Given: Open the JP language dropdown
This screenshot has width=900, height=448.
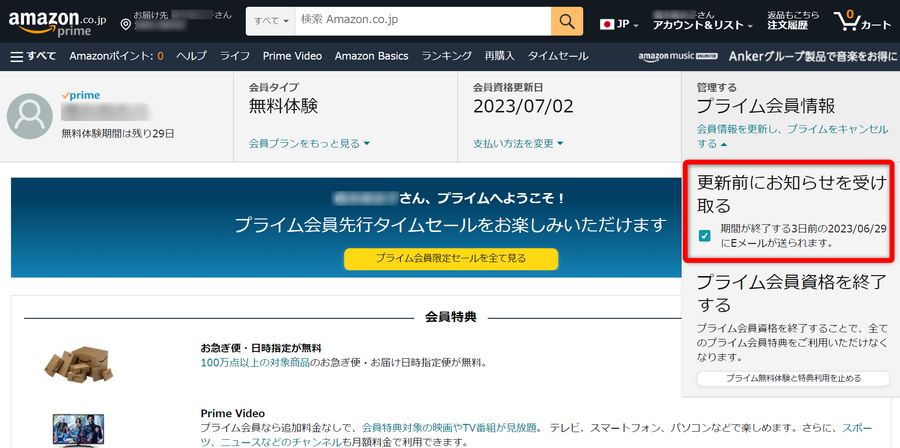Looking at the screenshot, I should coord(627,25).
